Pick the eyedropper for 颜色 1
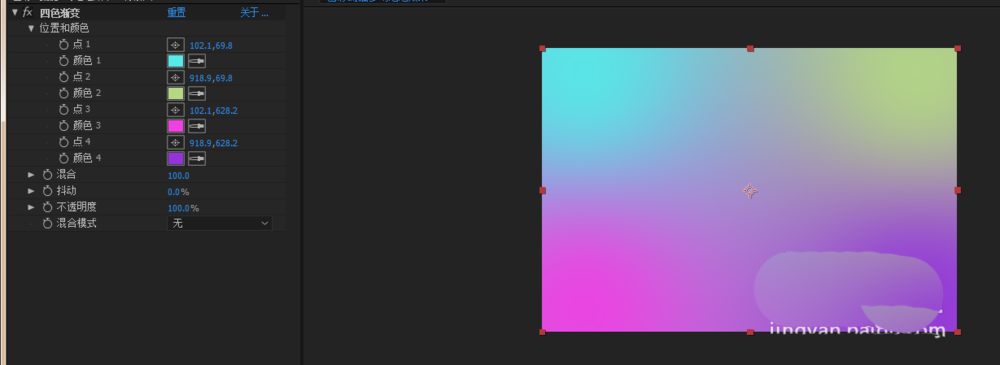Viewport: 1000px width, 365px height. click(x=197, y=61)
